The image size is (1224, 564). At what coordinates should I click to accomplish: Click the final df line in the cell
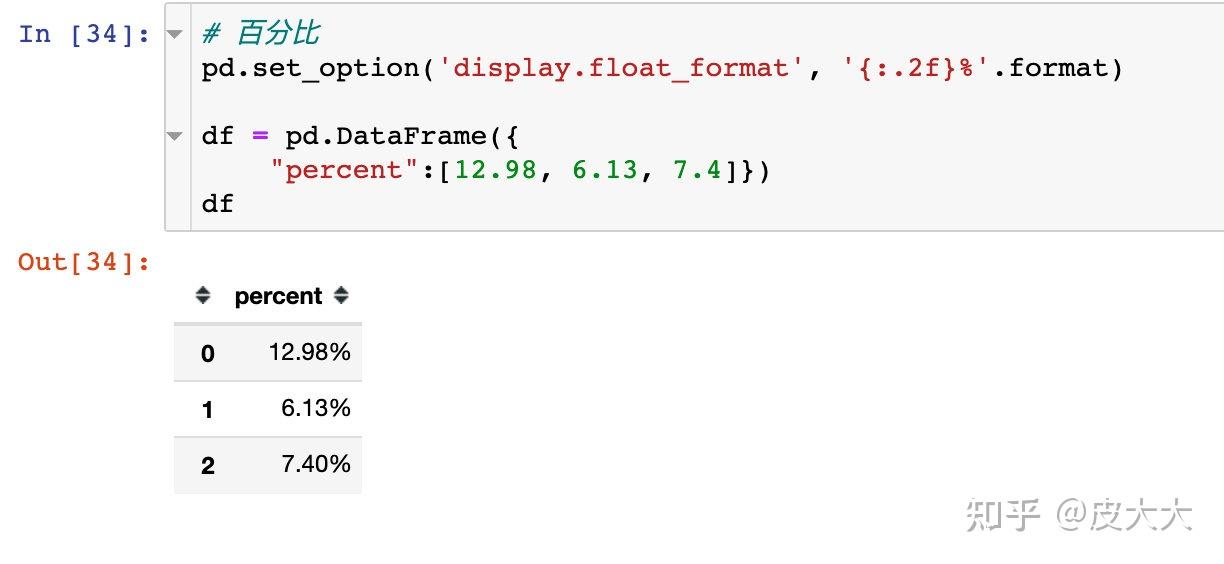click(217, 204)
